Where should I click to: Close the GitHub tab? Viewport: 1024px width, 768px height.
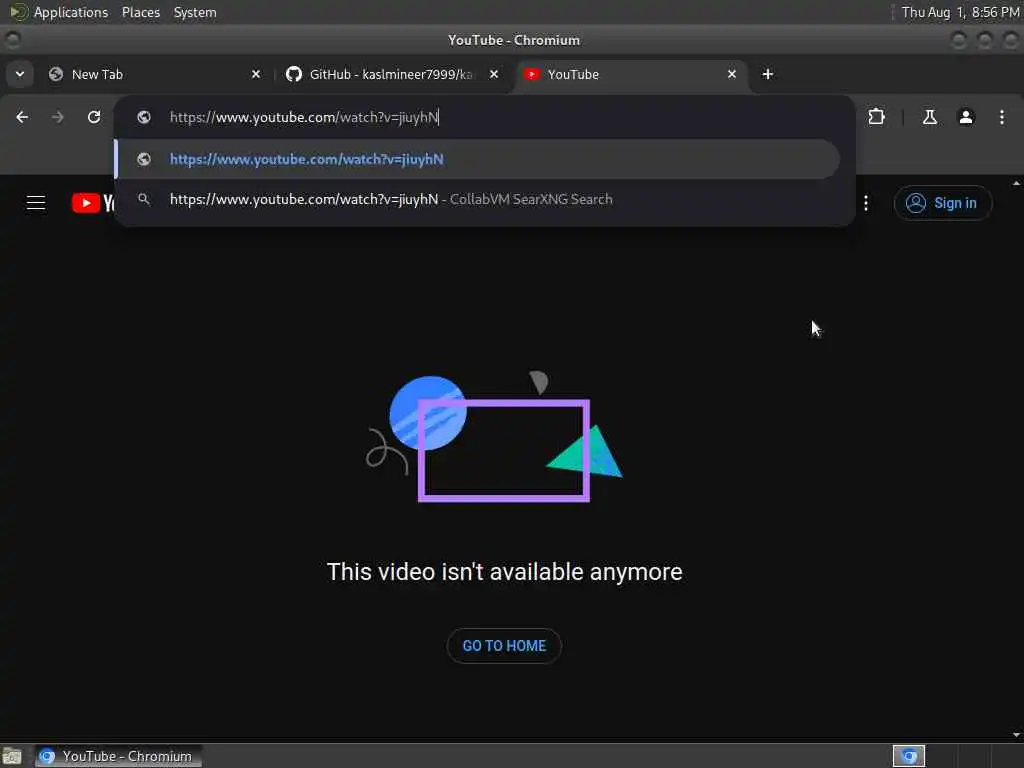click(494, 74)
